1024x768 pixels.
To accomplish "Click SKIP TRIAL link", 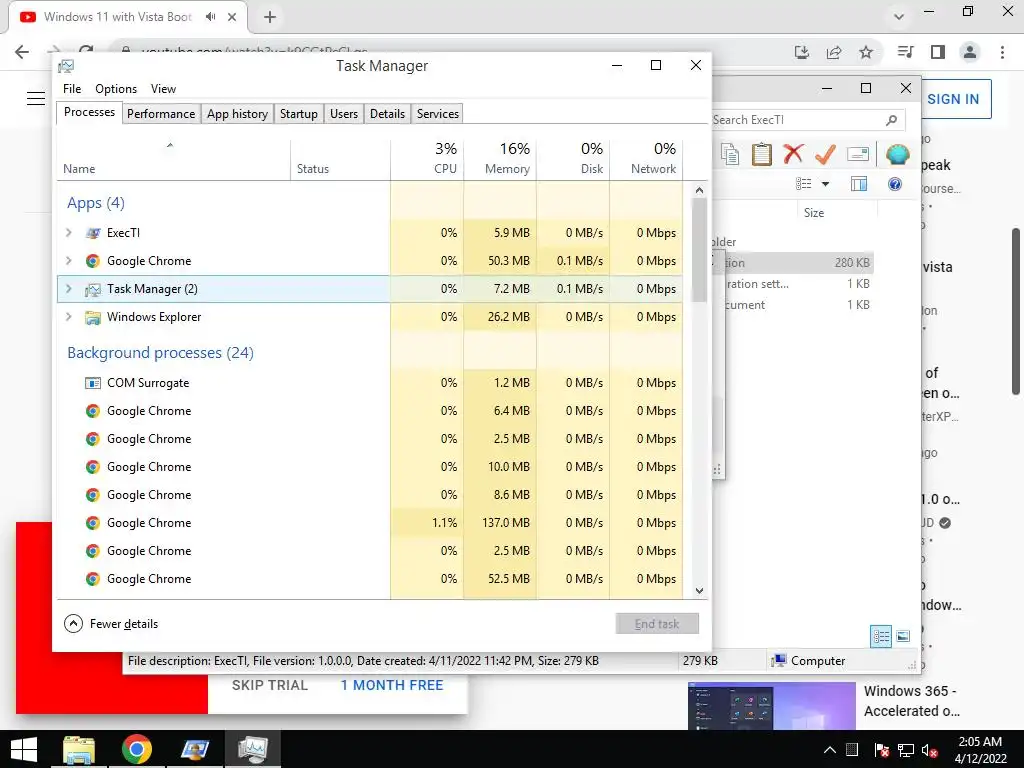I will pos(270,685).
